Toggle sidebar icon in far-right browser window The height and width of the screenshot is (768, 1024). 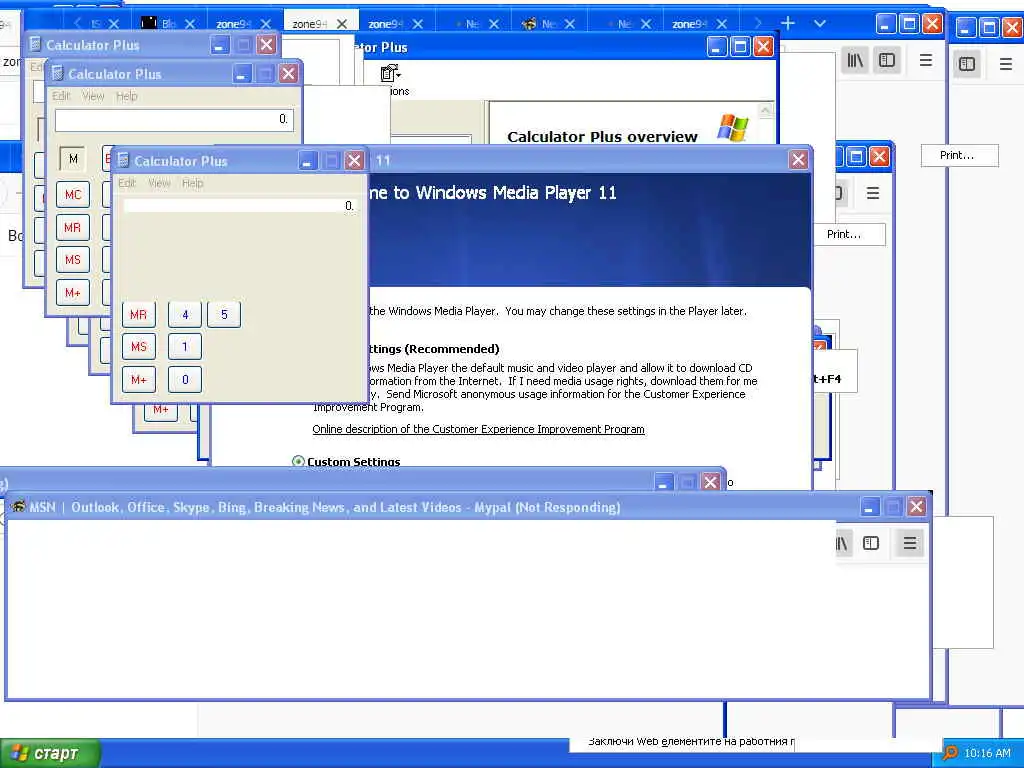click(x=967, y=63)
